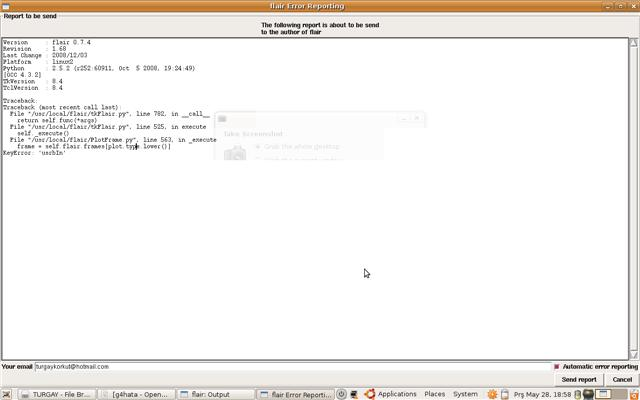Click the dark applet icon after battery

(x=588, y=394)
